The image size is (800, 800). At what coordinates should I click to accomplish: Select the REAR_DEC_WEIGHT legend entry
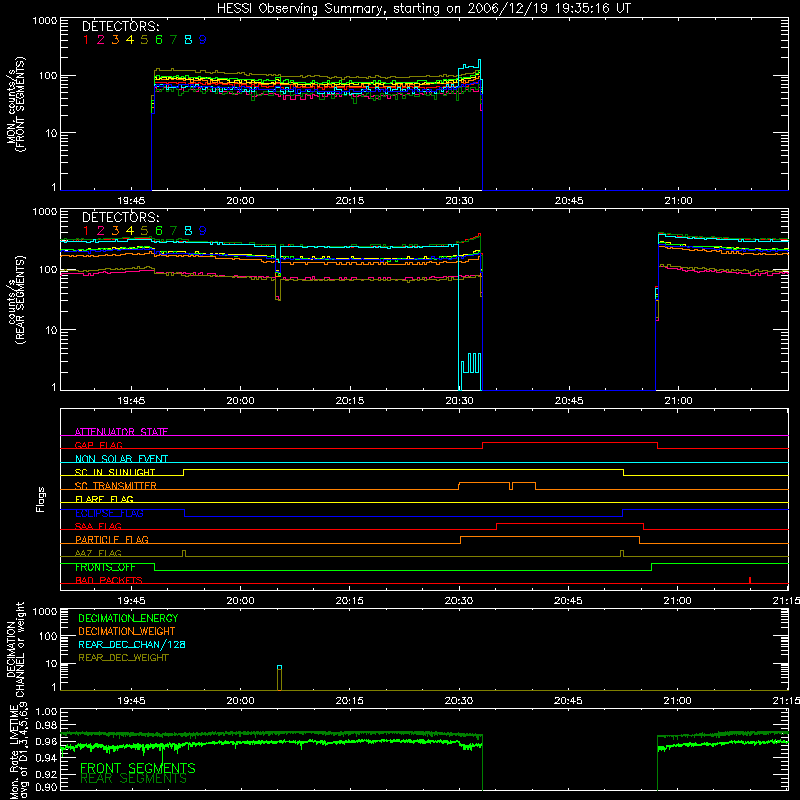(123, 658)
